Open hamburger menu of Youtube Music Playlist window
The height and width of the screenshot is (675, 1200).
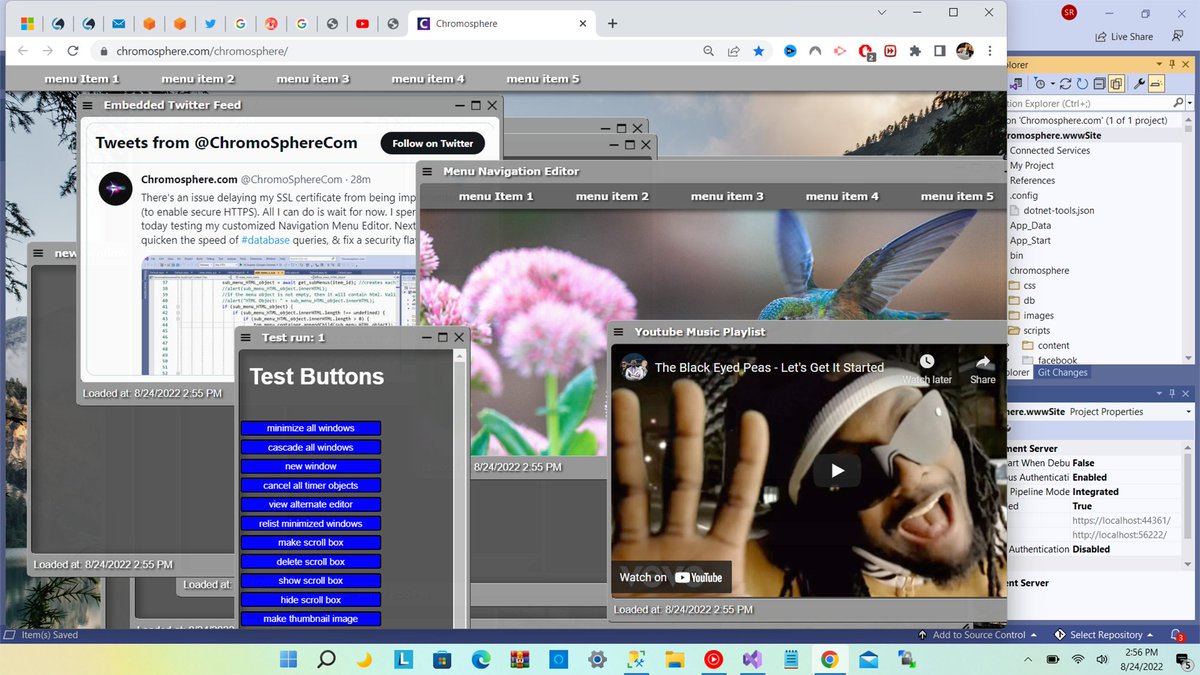pos(618,332)
